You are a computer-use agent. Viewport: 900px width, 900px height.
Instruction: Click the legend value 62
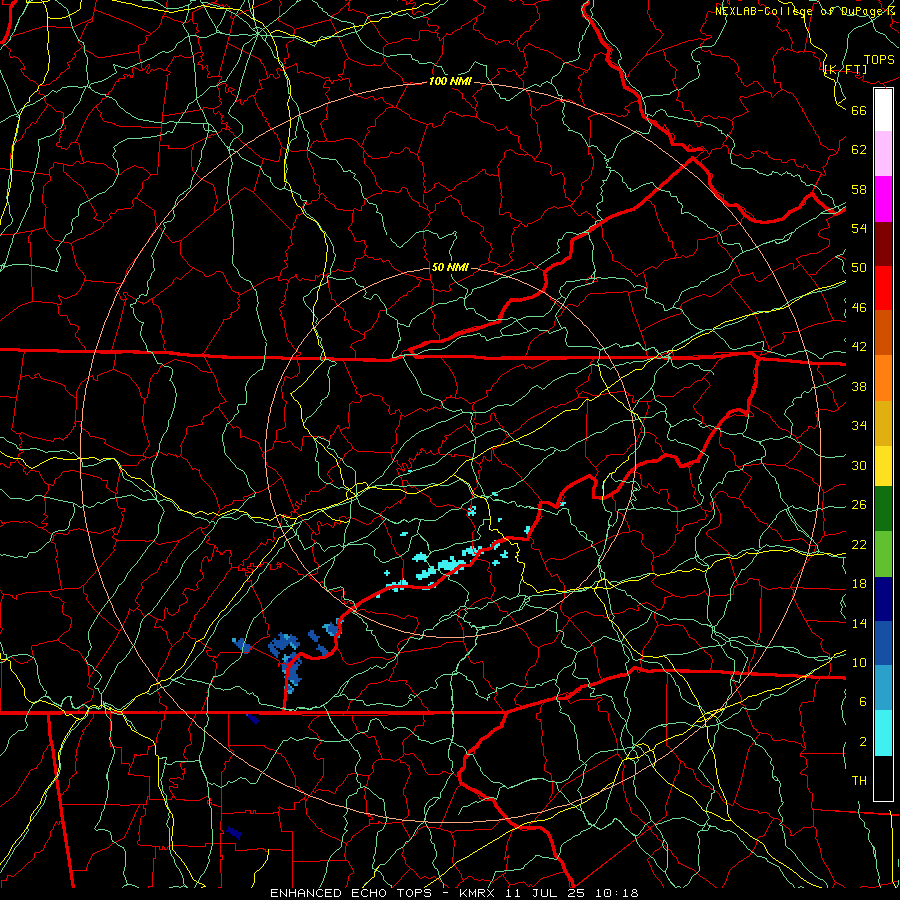tap(859, 150)
